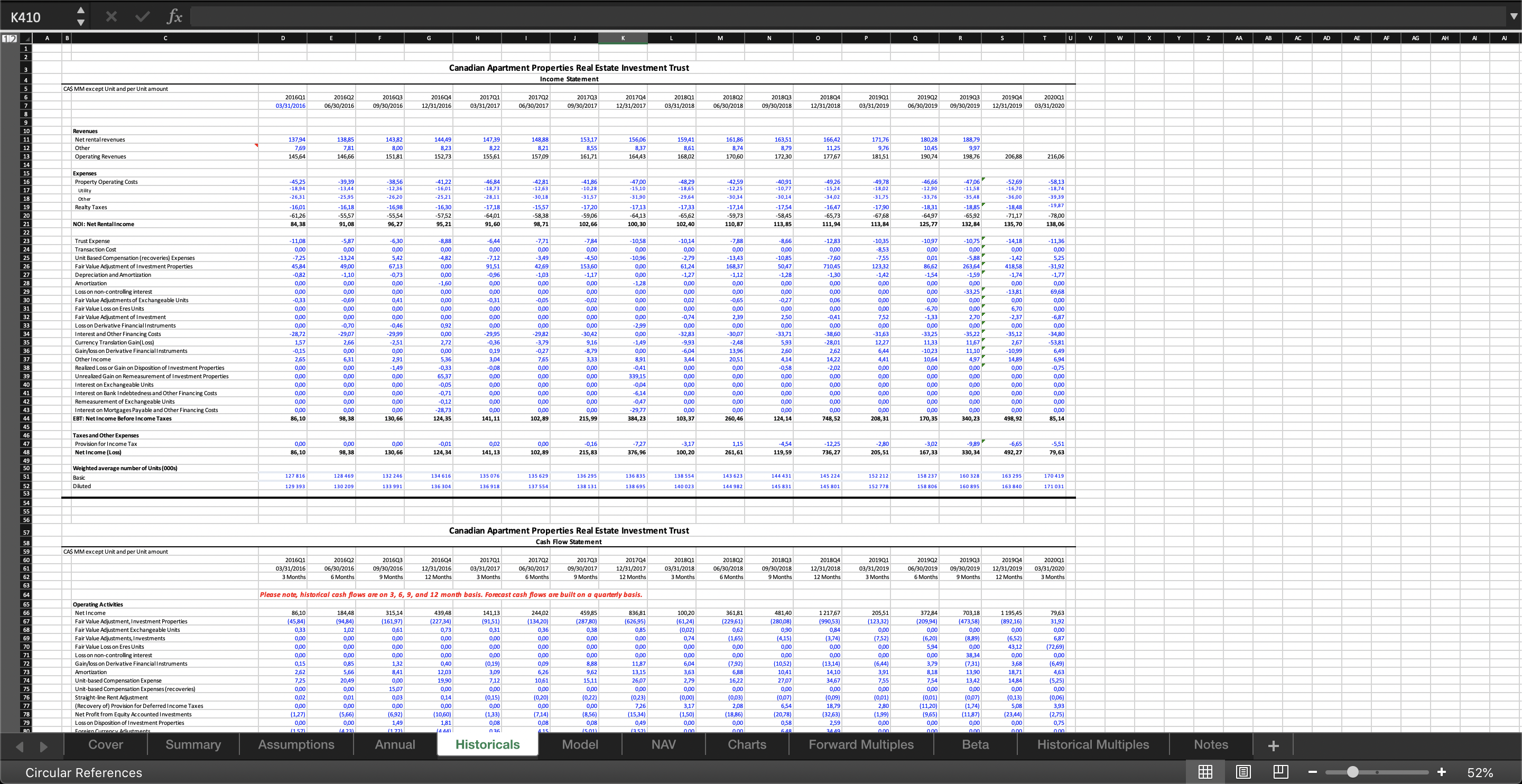The image size is (1522, 784).
Task: Switch to the Summary sheet tab
Action: pyautogui.click(x=193, y=744)
